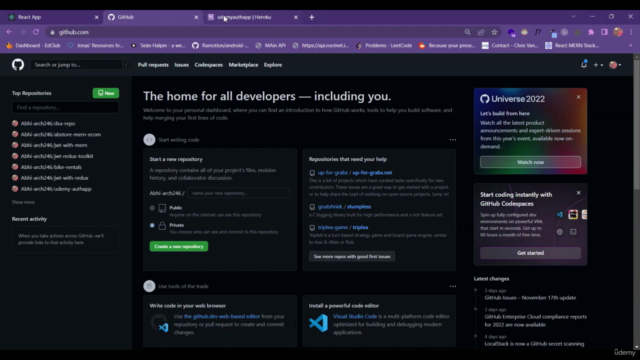Open the Chrome extensions puzzle icon
The image size is (640, 360).
(591, 32)
